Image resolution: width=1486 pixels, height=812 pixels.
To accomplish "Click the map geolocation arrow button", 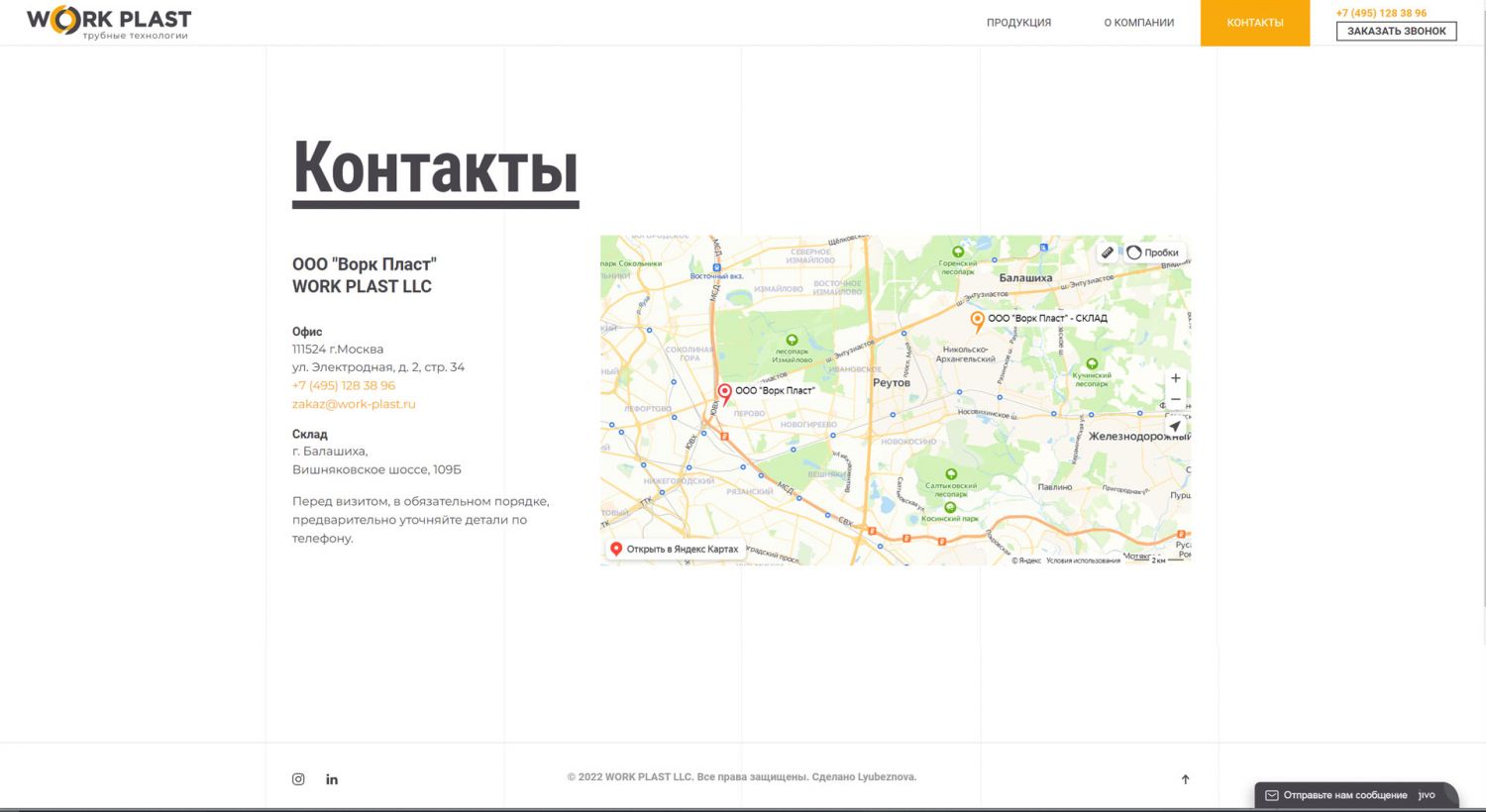I will click(1175, 427).
